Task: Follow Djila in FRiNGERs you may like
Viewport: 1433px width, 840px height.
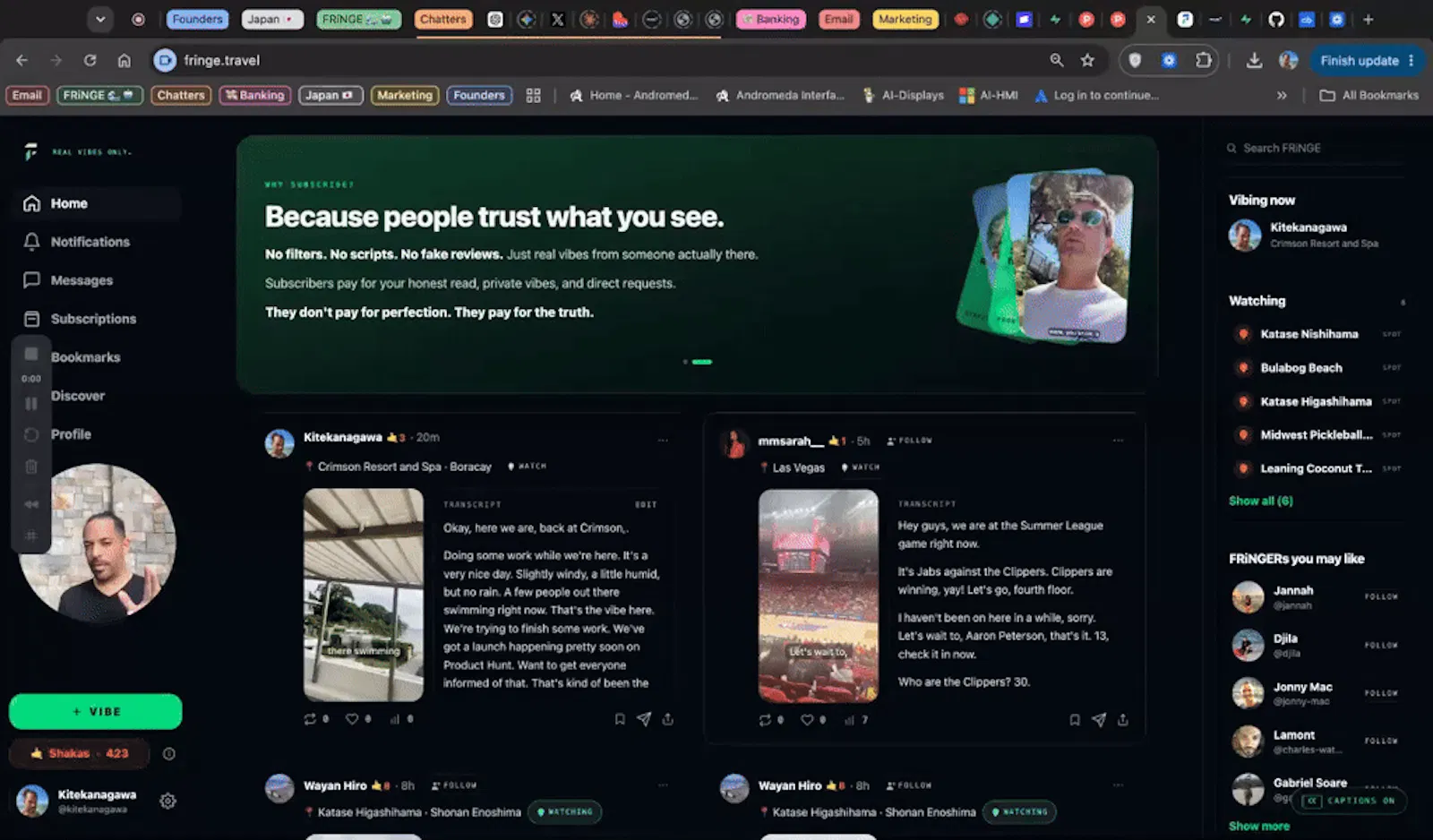Action: tap(1381, 645)
